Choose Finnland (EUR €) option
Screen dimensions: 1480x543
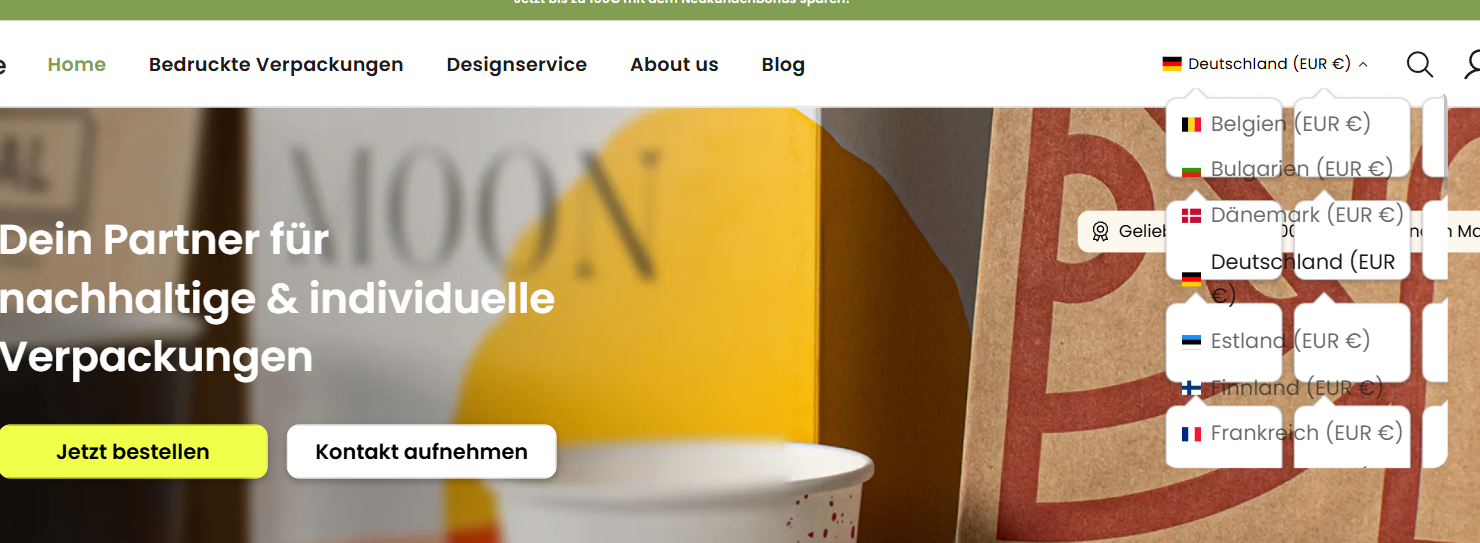[x=1282, y=388]
